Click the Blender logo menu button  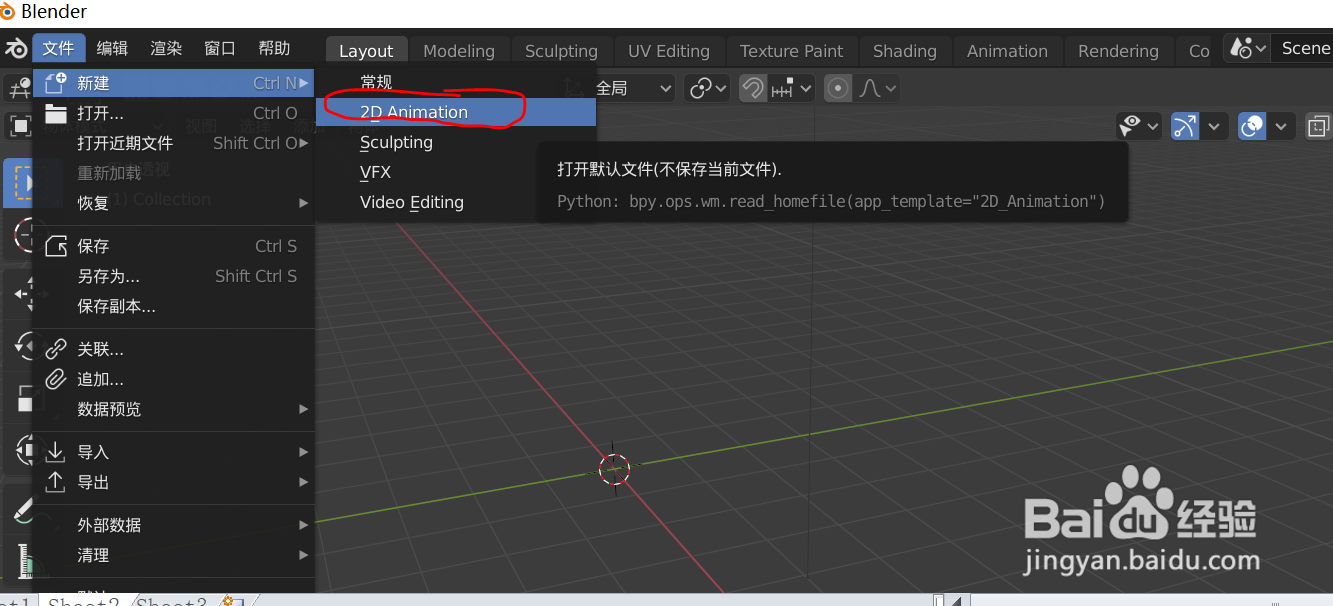(x=16, y=49)
